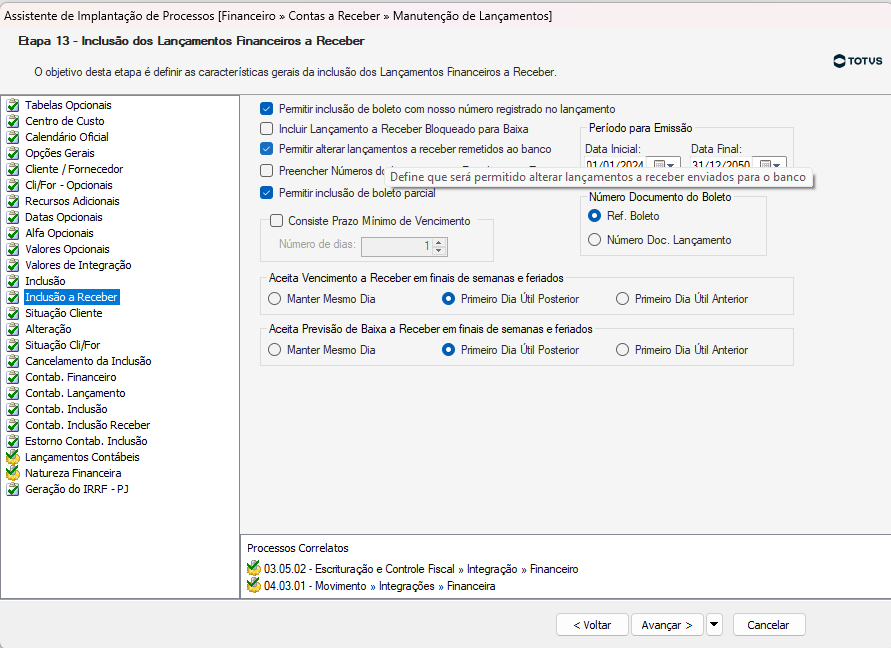Click checklist icon beside Cli/For - Opcionais
This screenshot has width=891, height=648.
13,185
